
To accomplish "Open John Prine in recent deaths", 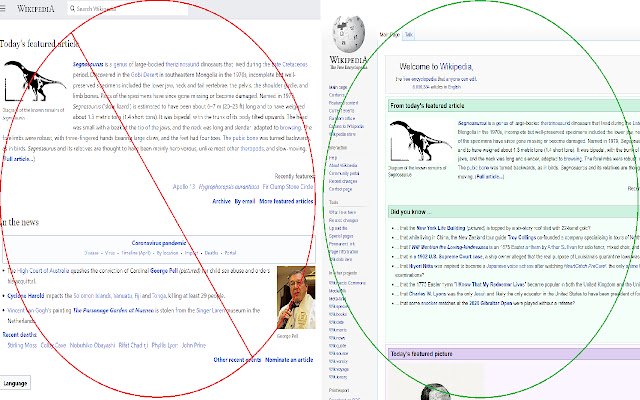I will 194,345.
